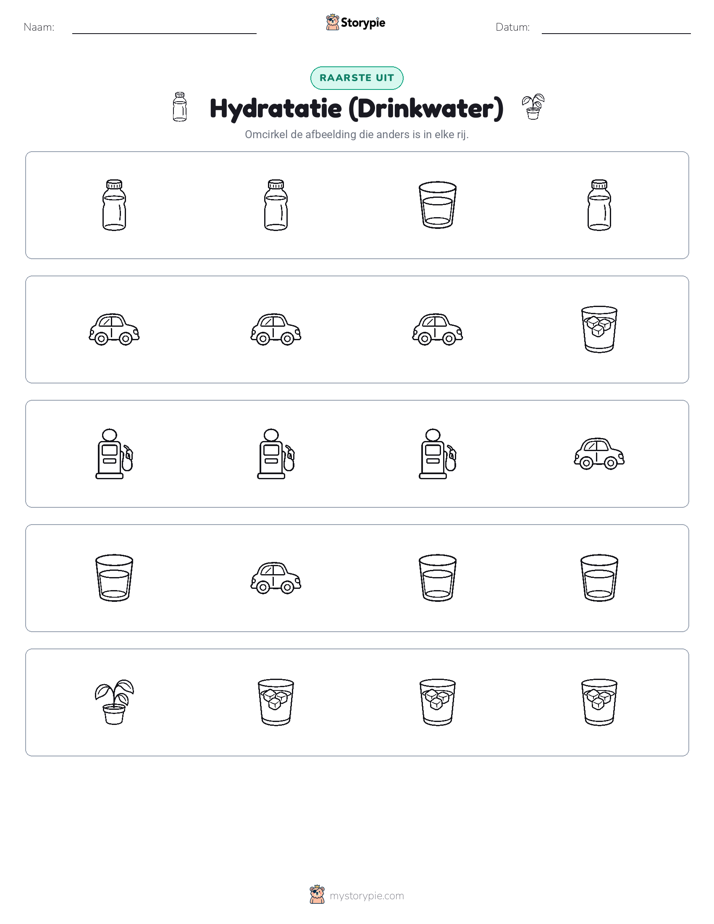714x924 pixels.
Task: Circle the water glass in the bottle row
Action: [x=437, y=205]
